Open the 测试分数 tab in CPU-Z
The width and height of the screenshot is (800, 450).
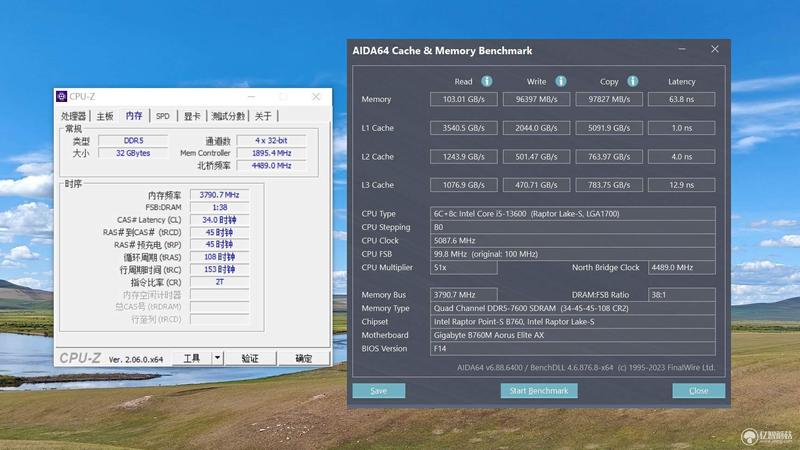click(x=228, y=116)
